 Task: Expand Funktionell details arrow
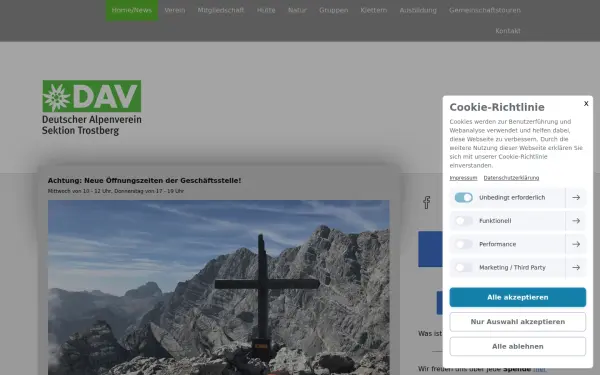(x=576, y=221)
